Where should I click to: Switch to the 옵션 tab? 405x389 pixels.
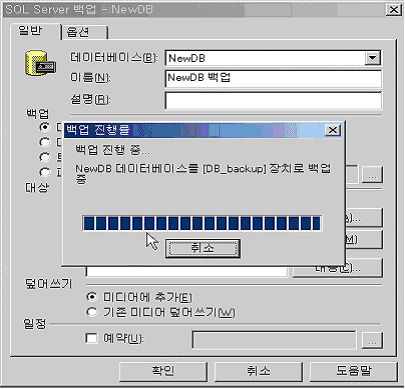point(84,33)
